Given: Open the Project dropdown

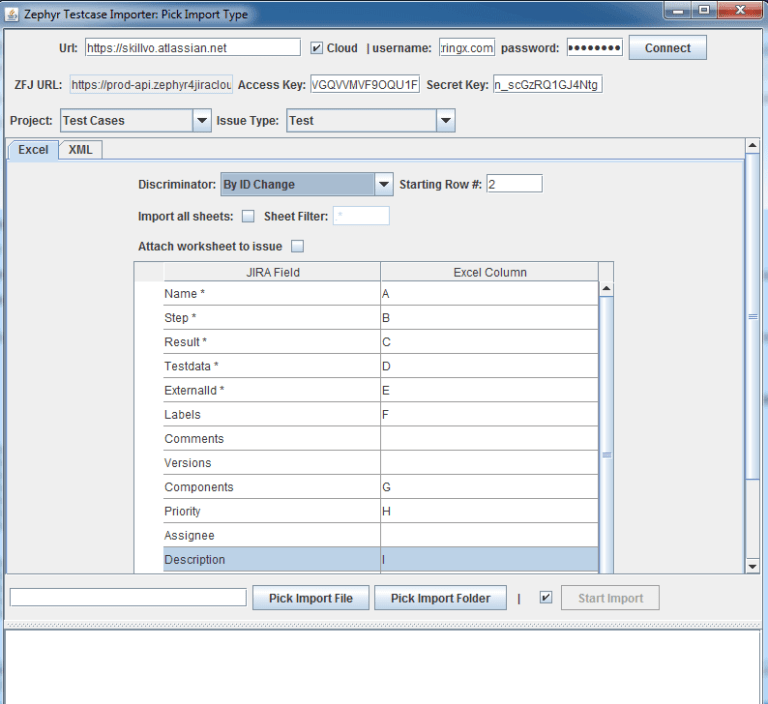Looking at the screenshot, I should tap(200, 121).
